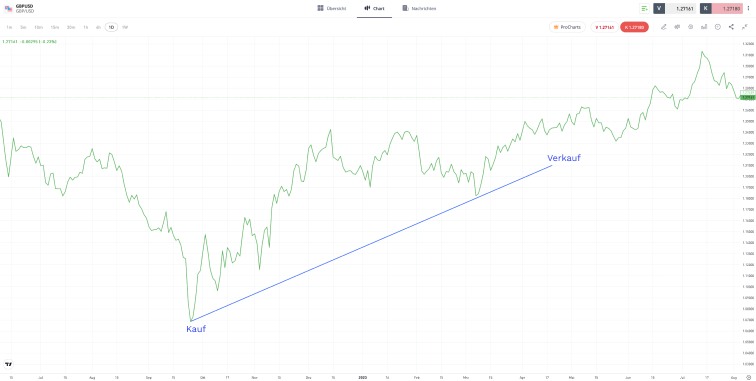
Task: Click the 'Kauf' annotation label
Action: click(x=196, y=329)
